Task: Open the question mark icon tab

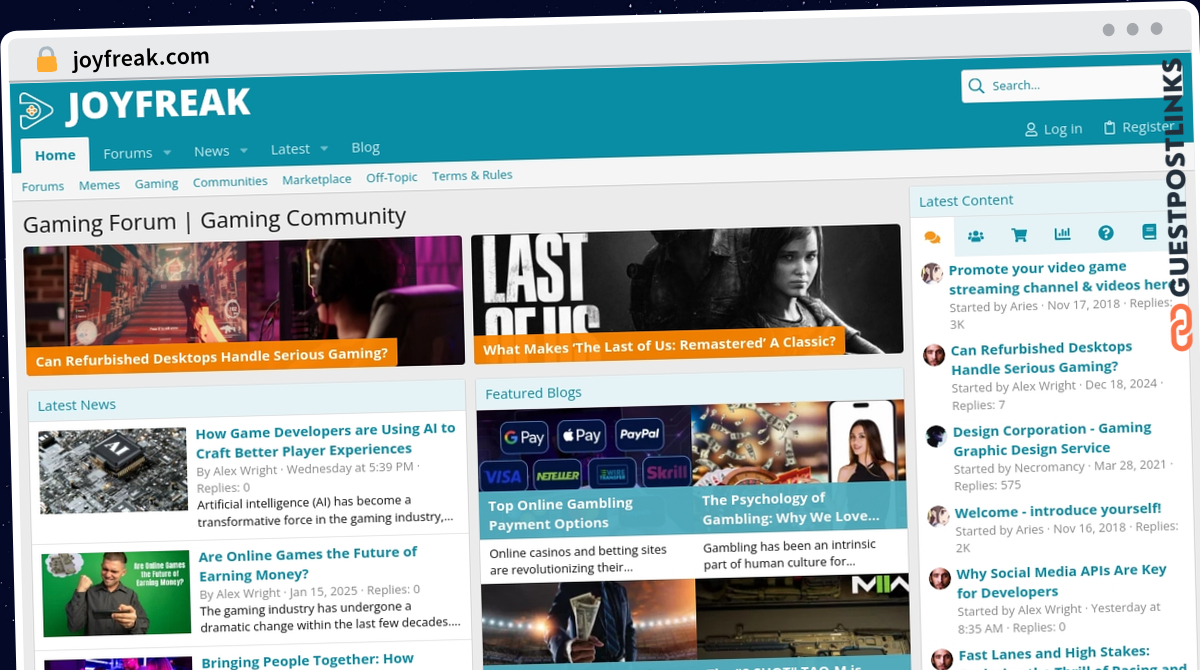Action: click(1105, 233)
